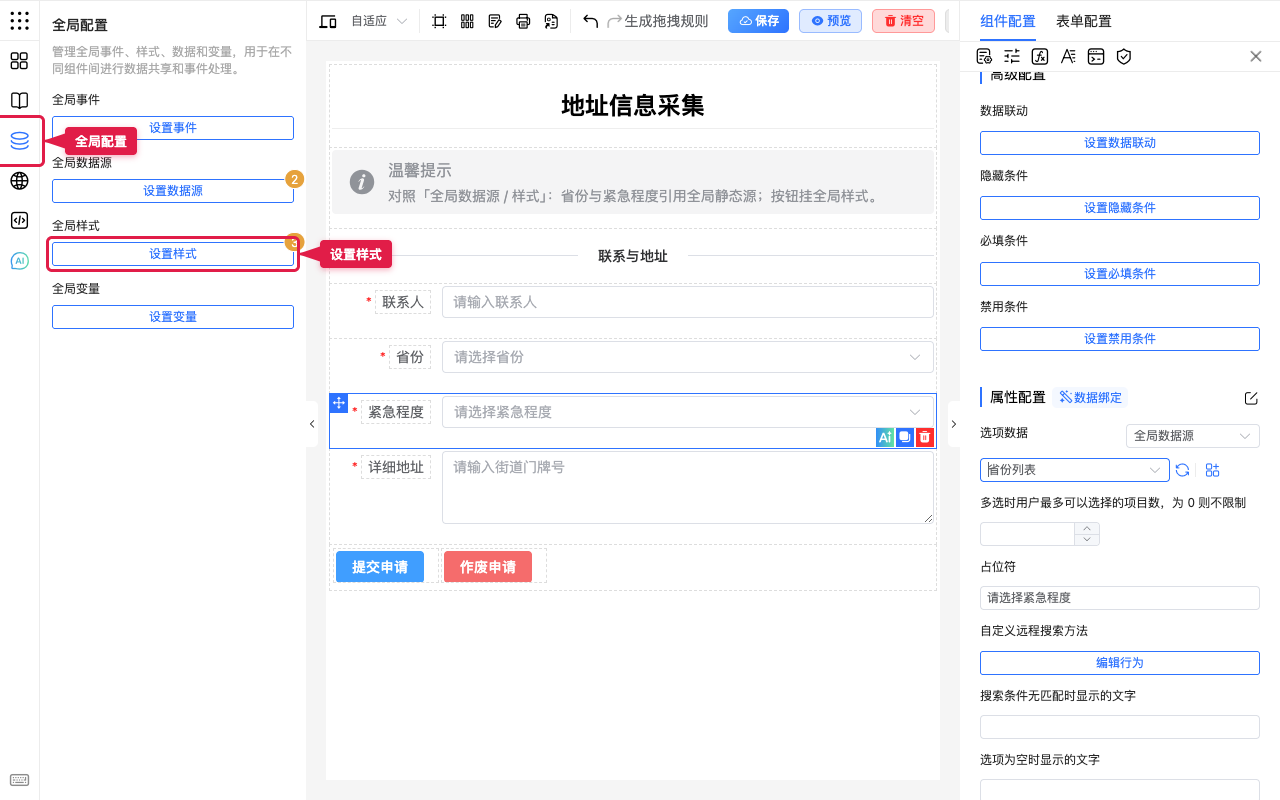Click the 设置样式 button
Image resolution: width=1280 pixels, height=800 pixels.
[173, 254]
